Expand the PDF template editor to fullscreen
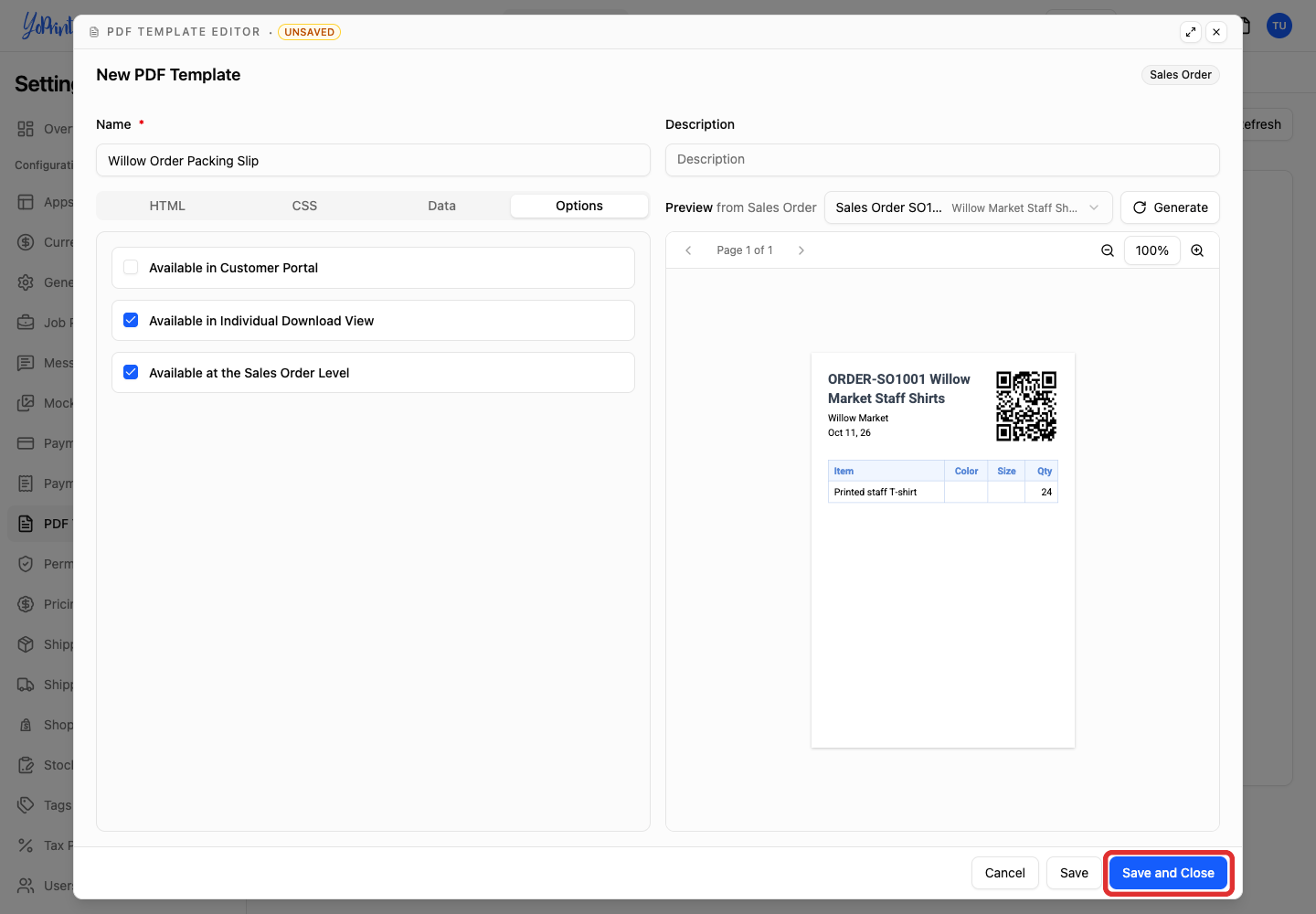 pos(1191,32)
